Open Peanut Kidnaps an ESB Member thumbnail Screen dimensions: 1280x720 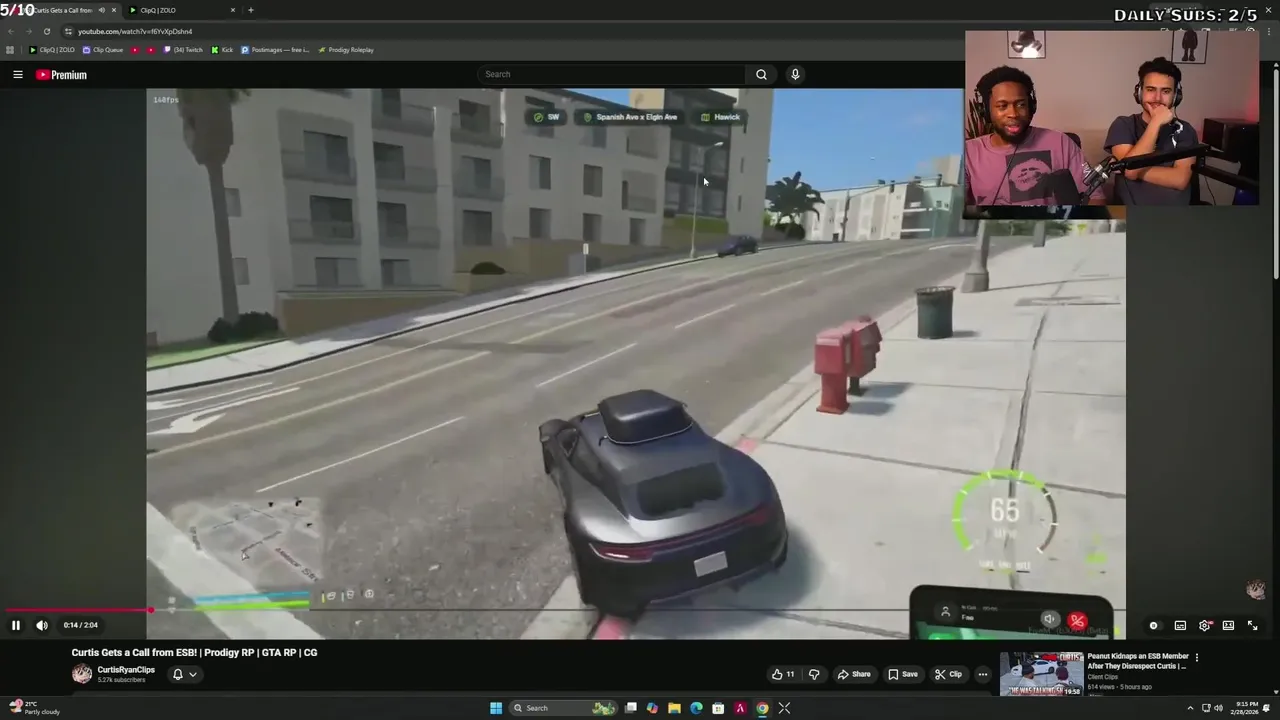click(1041, 674)
